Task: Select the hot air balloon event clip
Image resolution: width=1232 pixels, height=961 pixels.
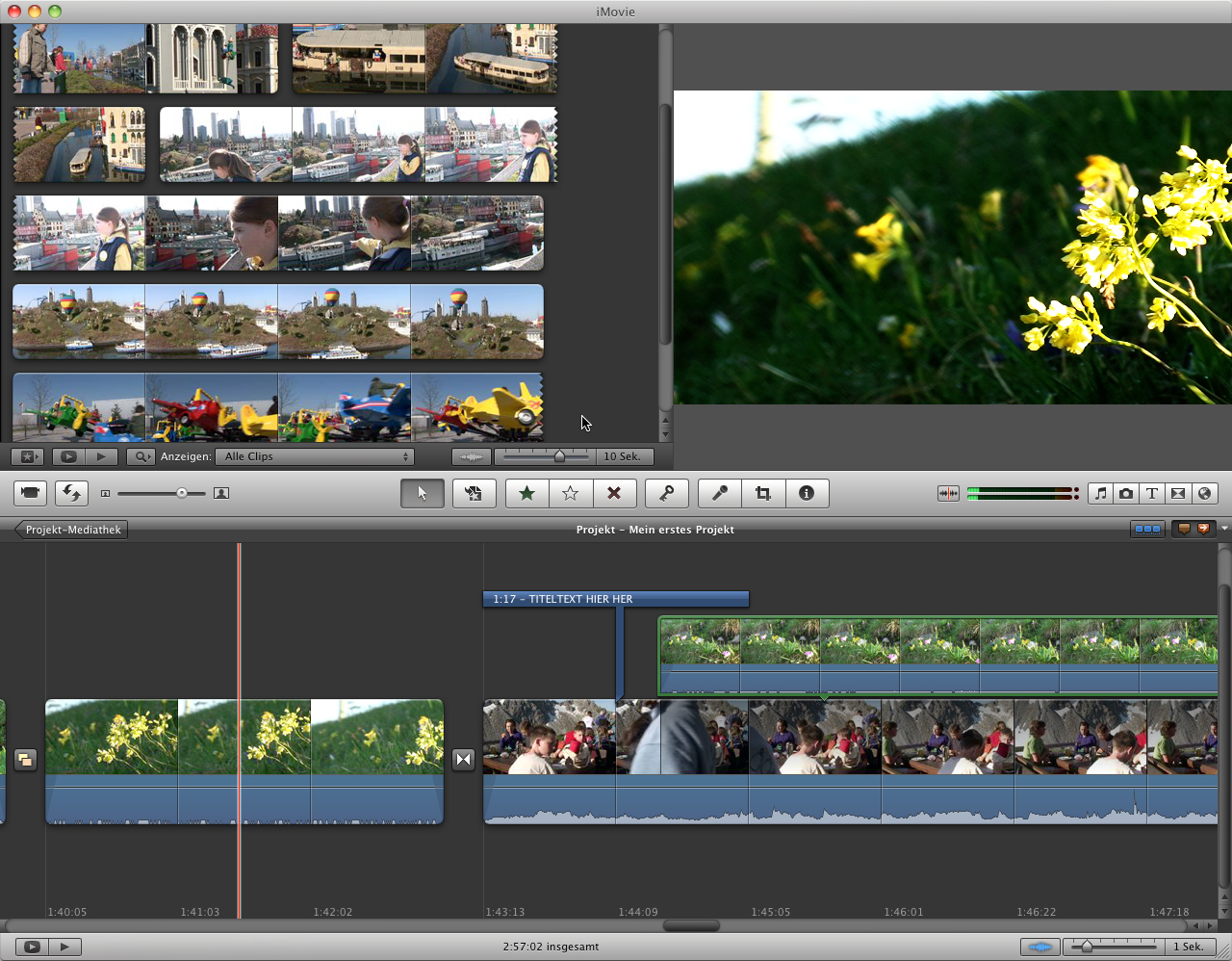Action: (278, 322)
